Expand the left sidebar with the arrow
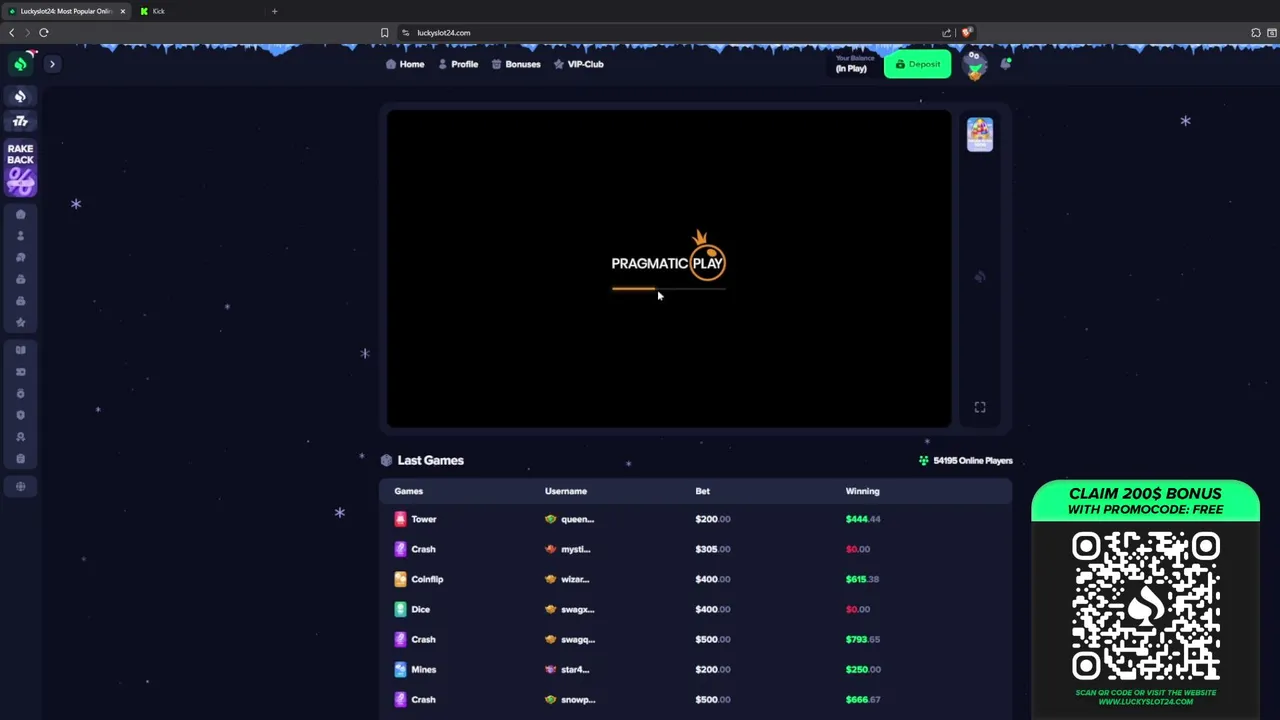This screenshot has height=720, width=1280. tap(52, 64)
